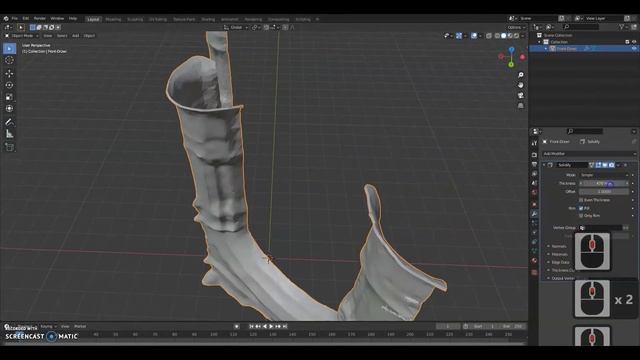Toggle Only Rim checkbox
This screenshot has width=640, height=360.
click(581, 216)
